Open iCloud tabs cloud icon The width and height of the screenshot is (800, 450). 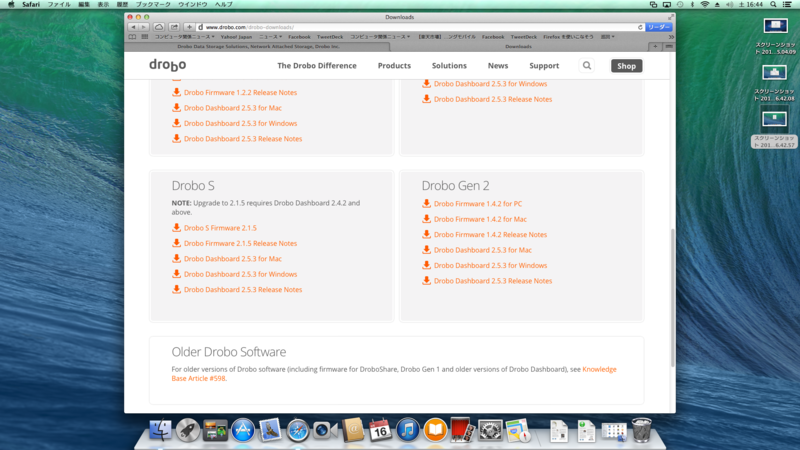159,27
